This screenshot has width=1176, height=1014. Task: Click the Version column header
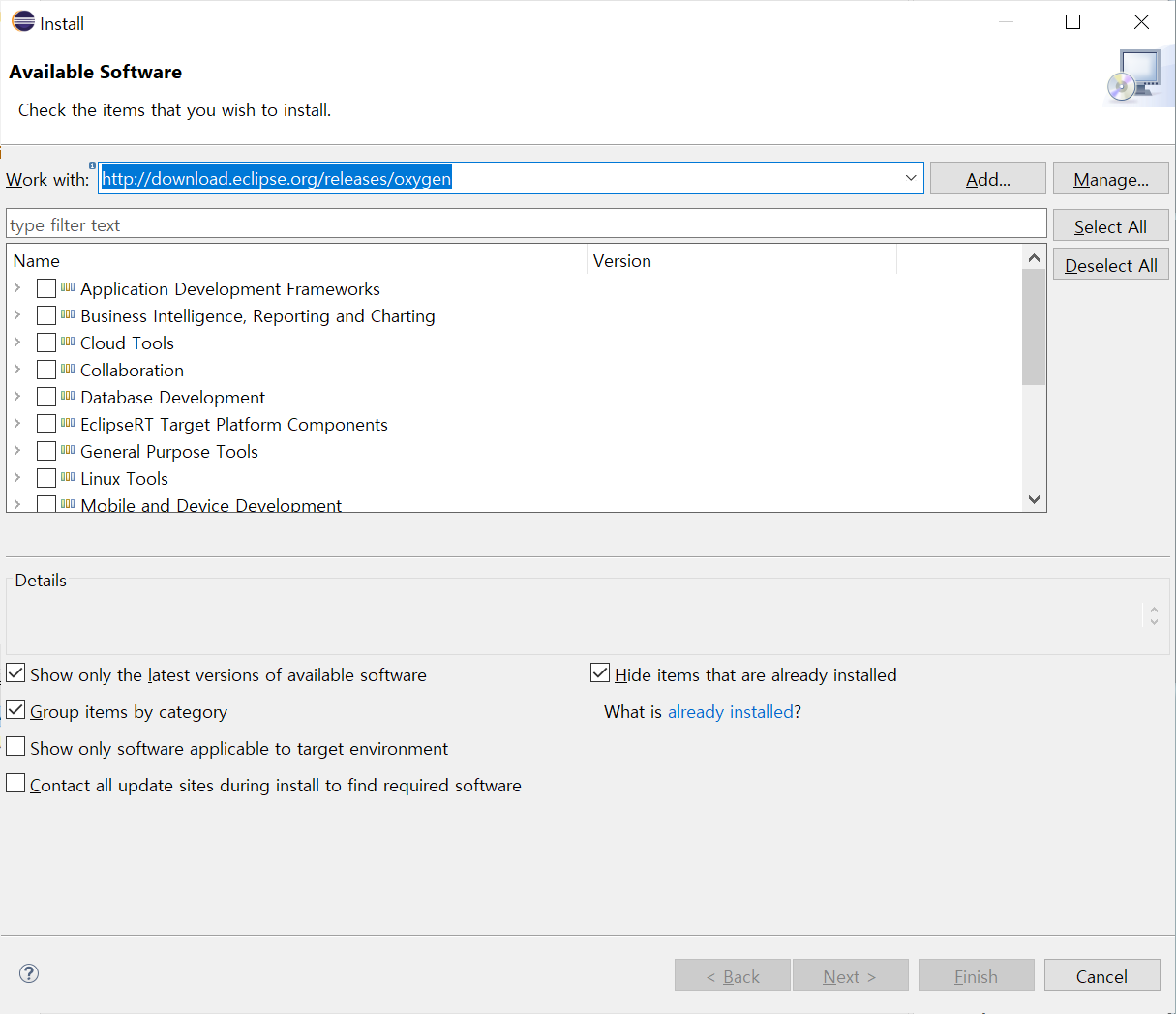point(742,261)
